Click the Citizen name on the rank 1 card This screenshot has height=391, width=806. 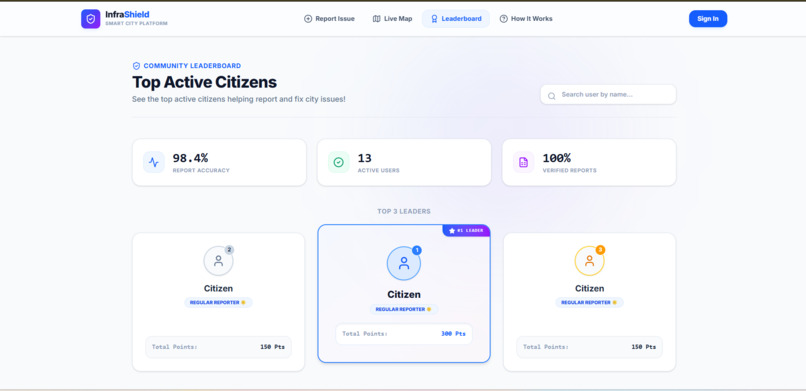pos(404,295)
